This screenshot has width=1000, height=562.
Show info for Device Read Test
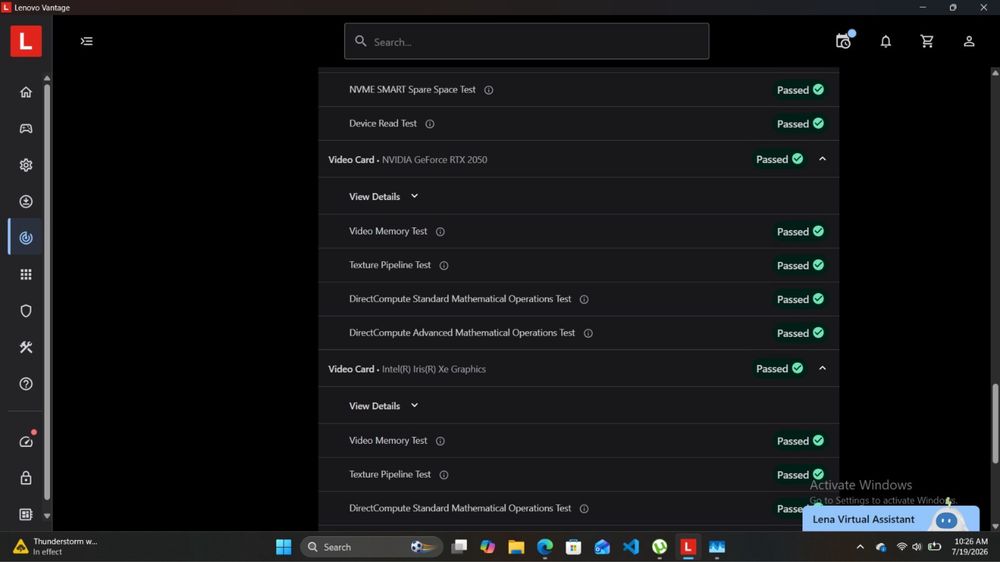click(x=430, y=124)
